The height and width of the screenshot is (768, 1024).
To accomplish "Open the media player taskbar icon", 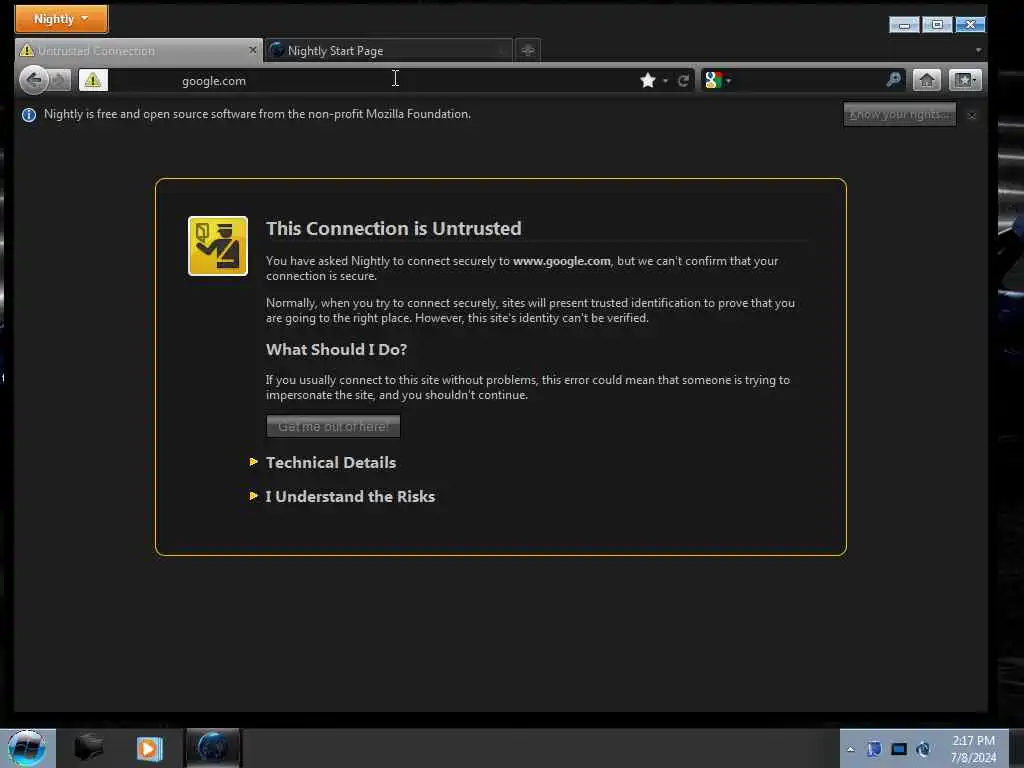I will (x=150, y=748).
